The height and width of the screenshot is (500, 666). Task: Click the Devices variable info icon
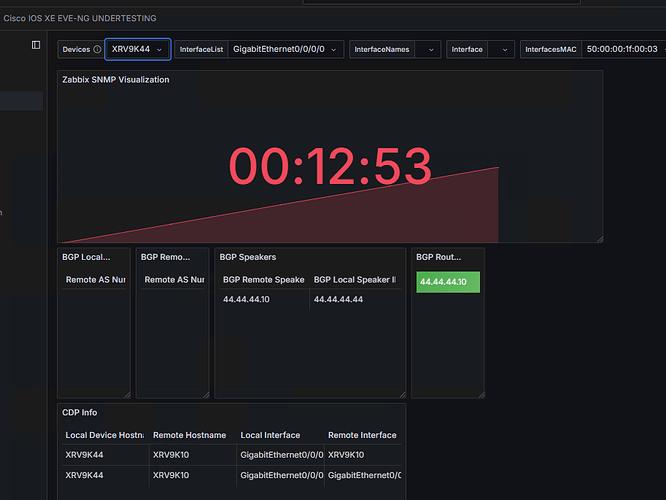[x=97, y=49]
